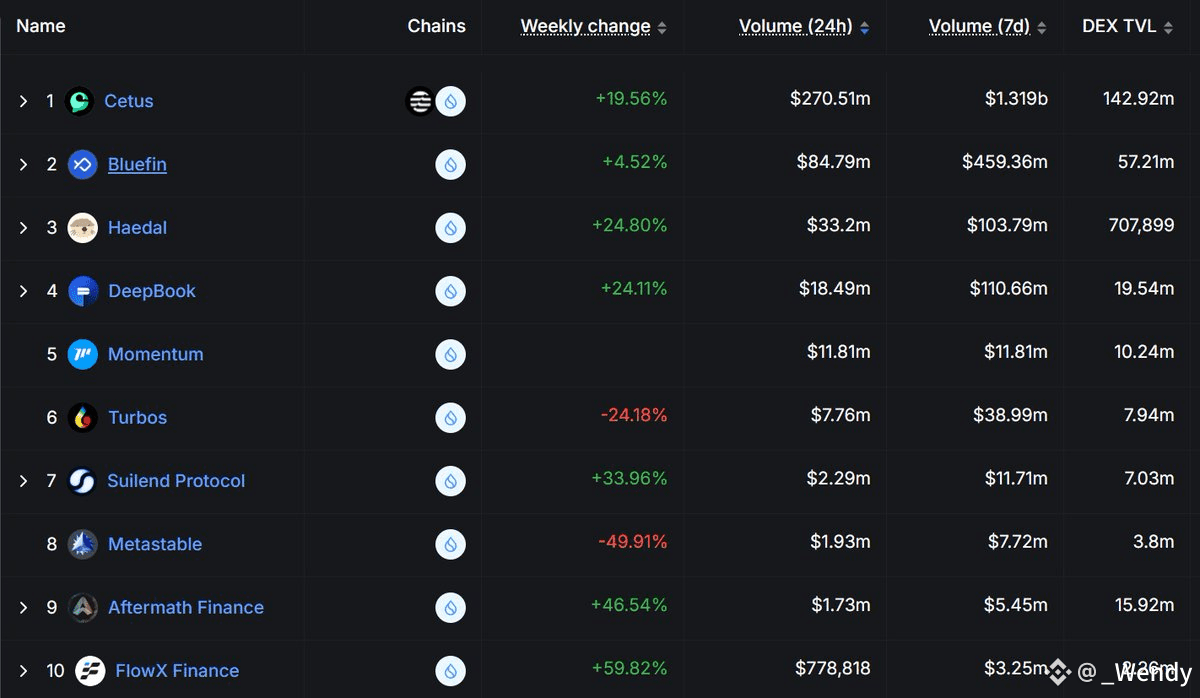Click the Sui chain icon in Metastable row
Image resolution: width=1200 pixels, height=698 pixels.
pyautogui.click(x=450, y=544)
